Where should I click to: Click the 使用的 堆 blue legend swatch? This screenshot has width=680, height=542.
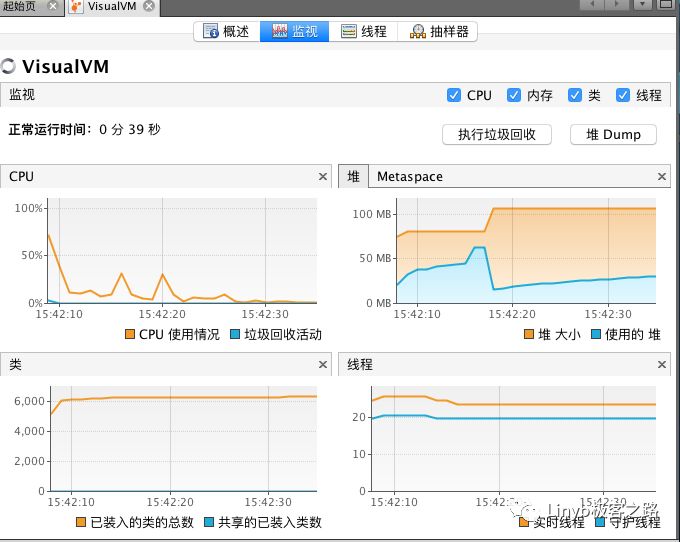coord(596,334)
